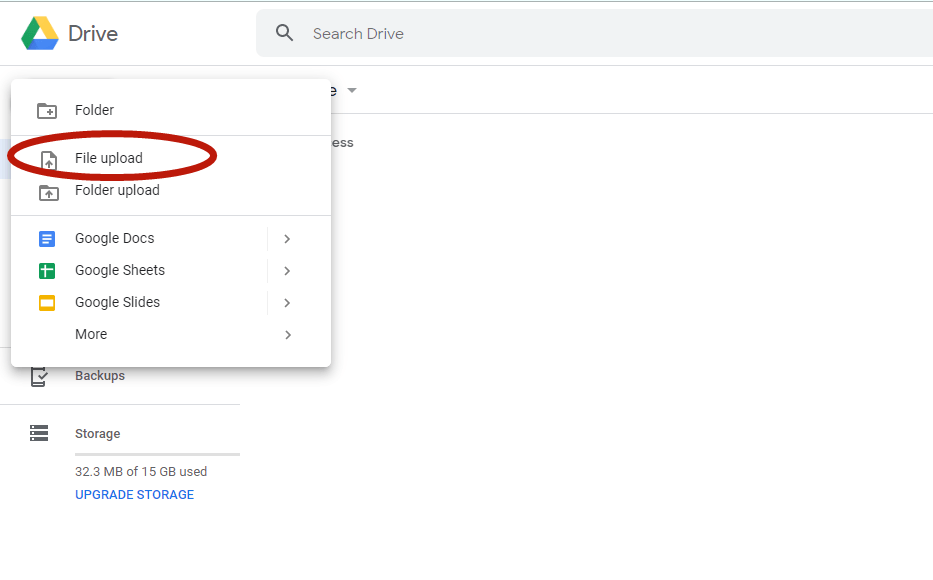Click the Storage icon
Screen dimensions: 933x580
pyautogui.click(x=39, y=433)
